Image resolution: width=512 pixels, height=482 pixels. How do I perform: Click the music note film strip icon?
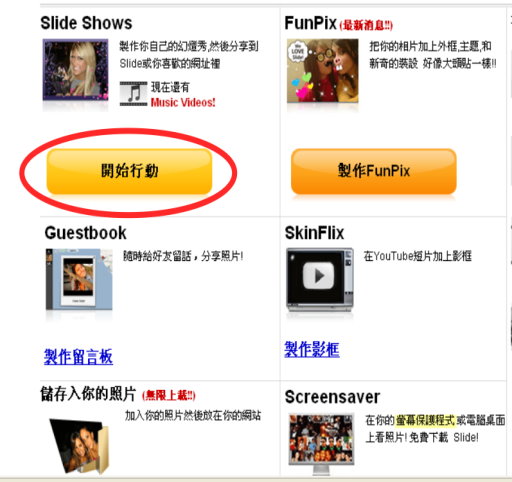click(x=133, y=94)
